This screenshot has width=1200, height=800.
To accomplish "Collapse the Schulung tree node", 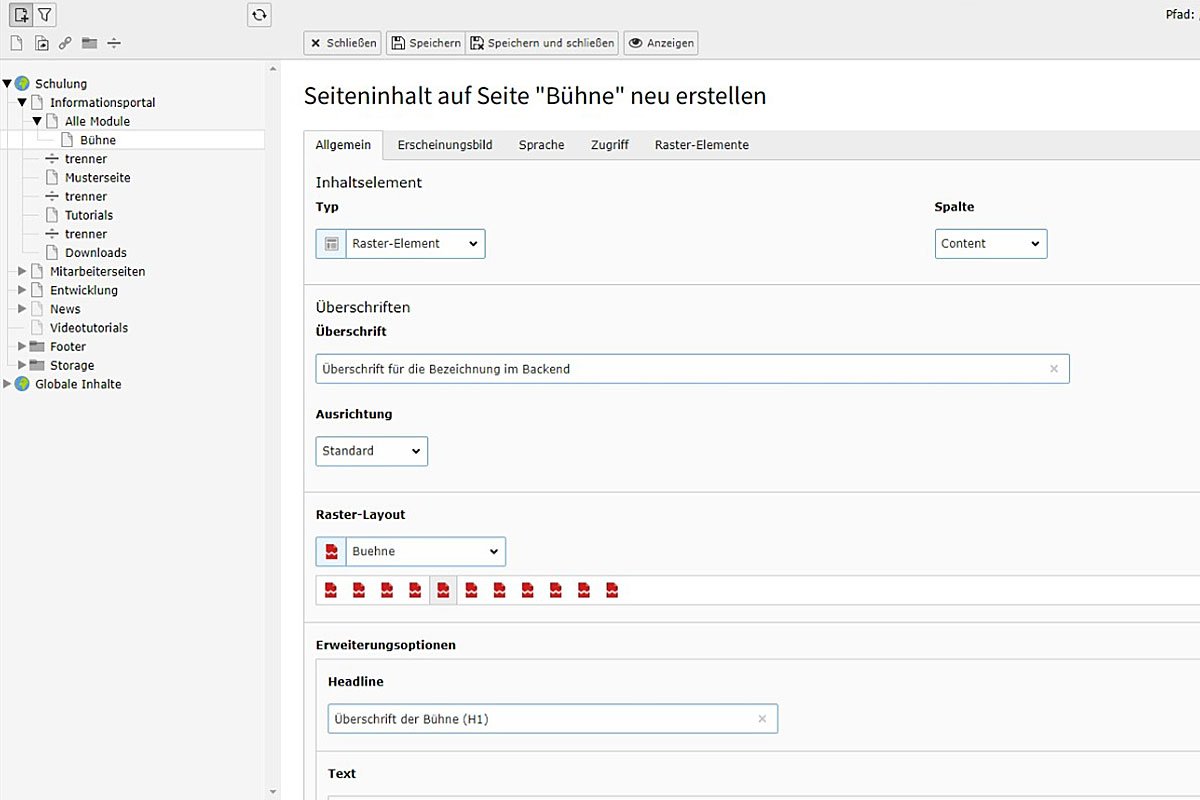I will pos(8,83).
